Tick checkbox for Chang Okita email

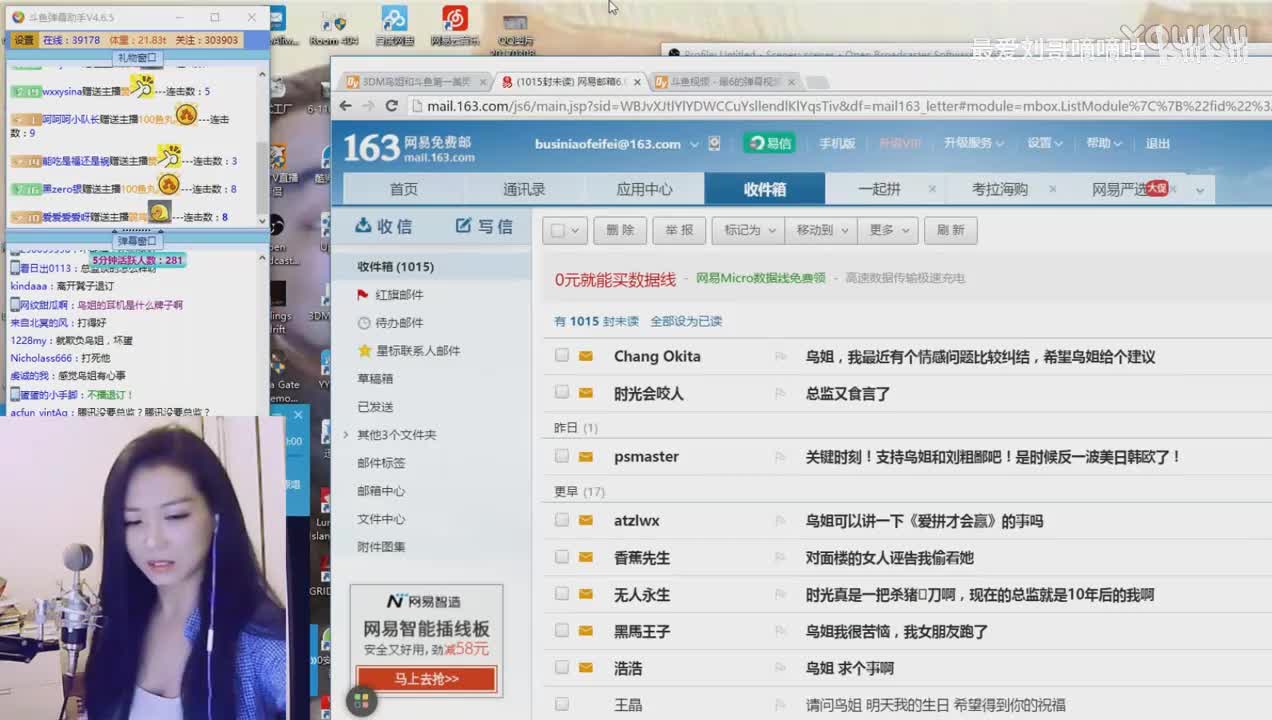coord(562,356)
